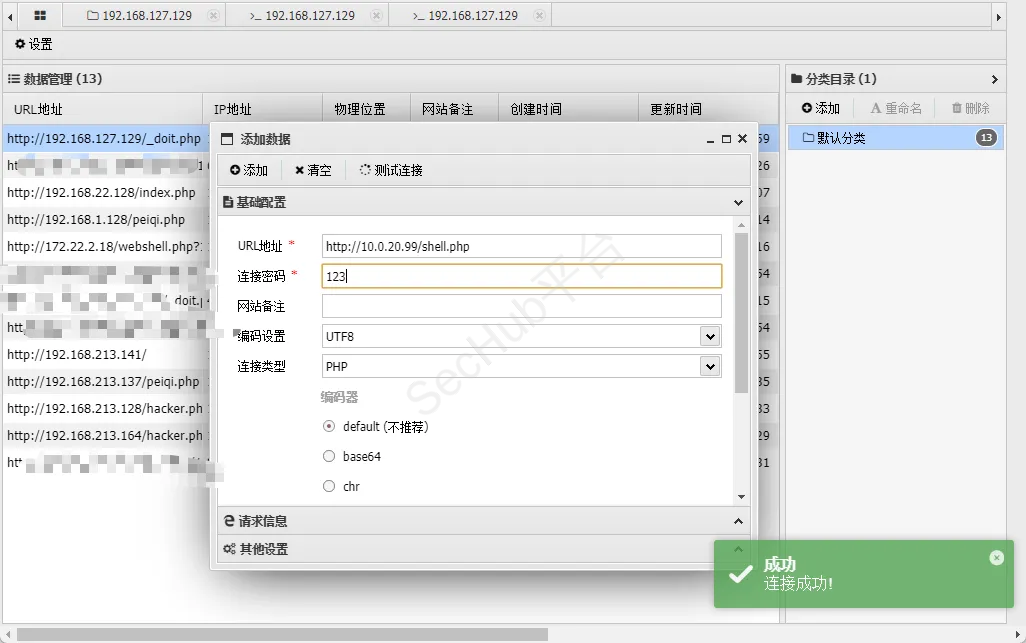
Task: Maximize the 添加数据 dialog
Action: coord(726,139)
